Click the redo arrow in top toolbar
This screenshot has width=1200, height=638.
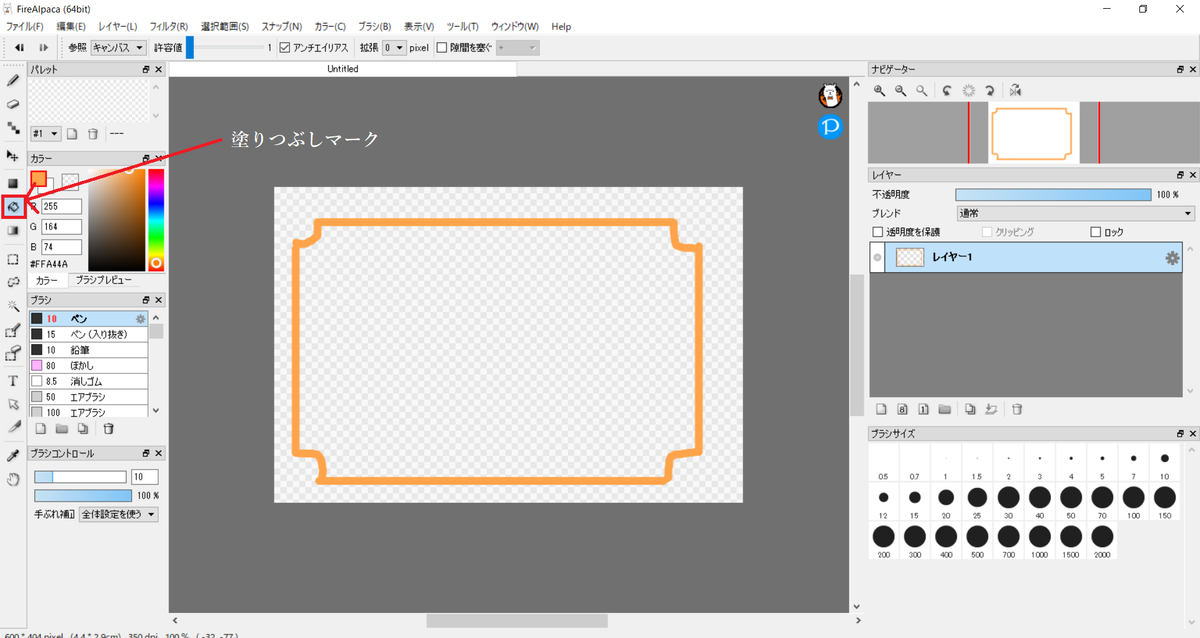[43, 47]
